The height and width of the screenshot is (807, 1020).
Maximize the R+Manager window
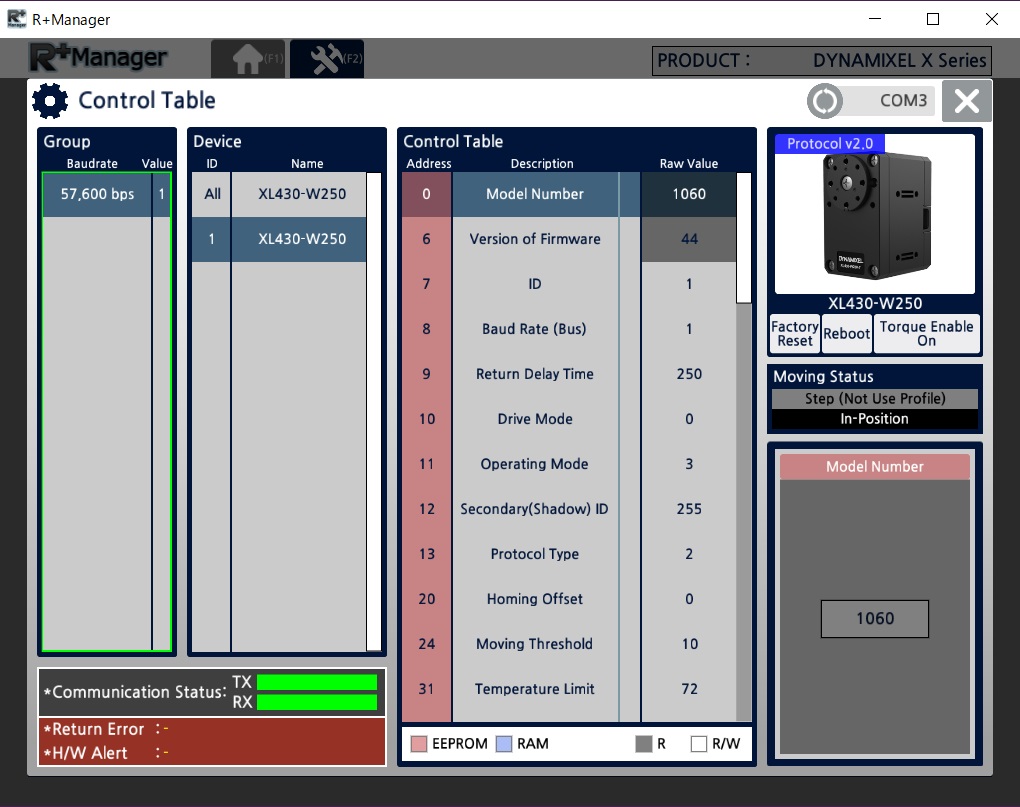tap(933, 19)
